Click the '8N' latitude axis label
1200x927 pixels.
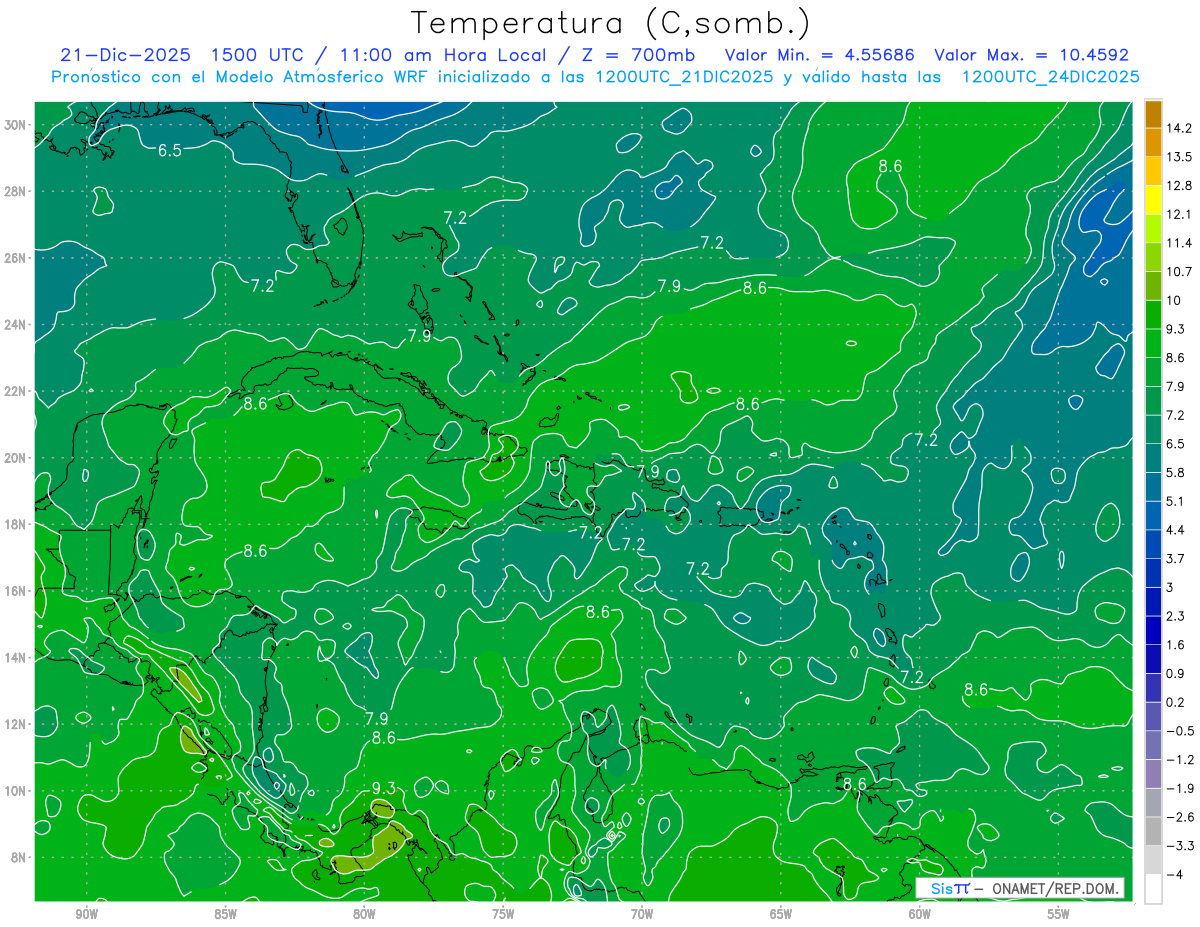[20, 857]
